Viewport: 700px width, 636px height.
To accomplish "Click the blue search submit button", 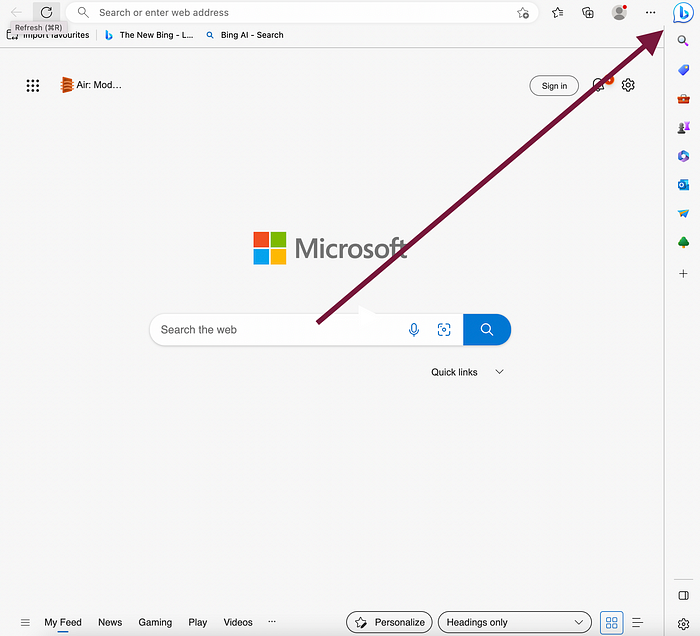I will click(487, 330).
